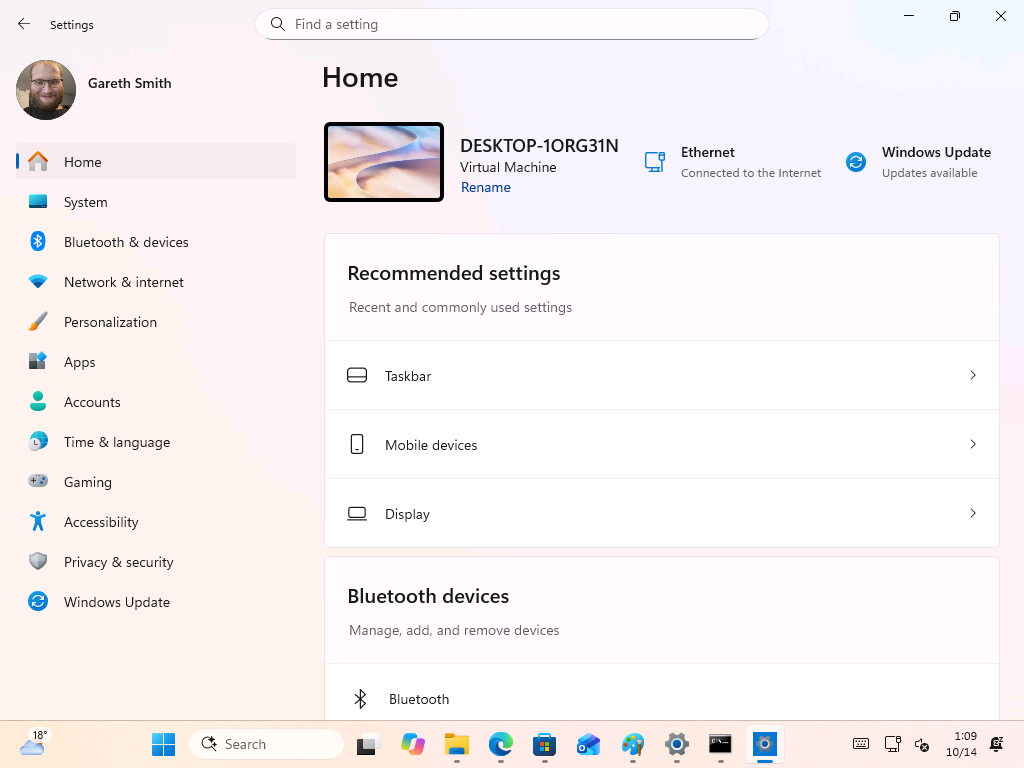
Task: Open the Apps settings page
Action: 155,362
